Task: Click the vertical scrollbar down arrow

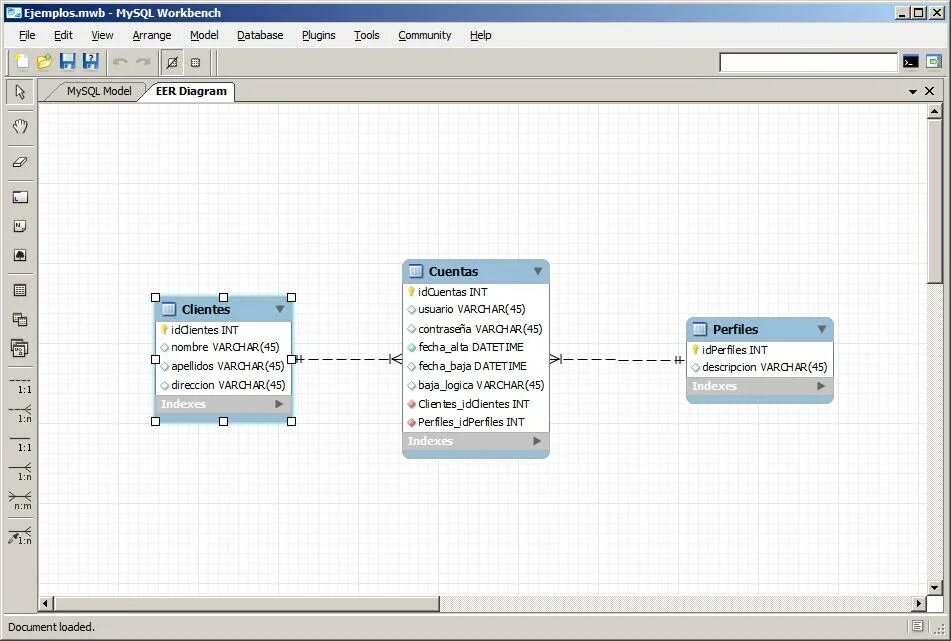Action: [x=935, y=587]
